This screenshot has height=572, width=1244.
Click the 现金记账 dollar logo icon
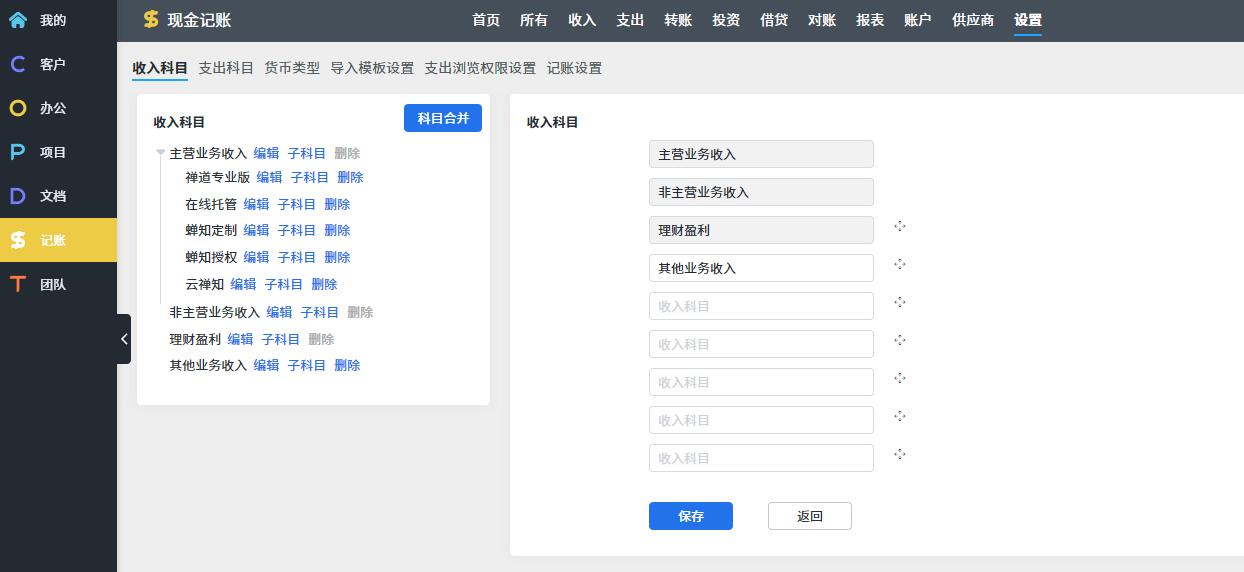click(151, 20)
